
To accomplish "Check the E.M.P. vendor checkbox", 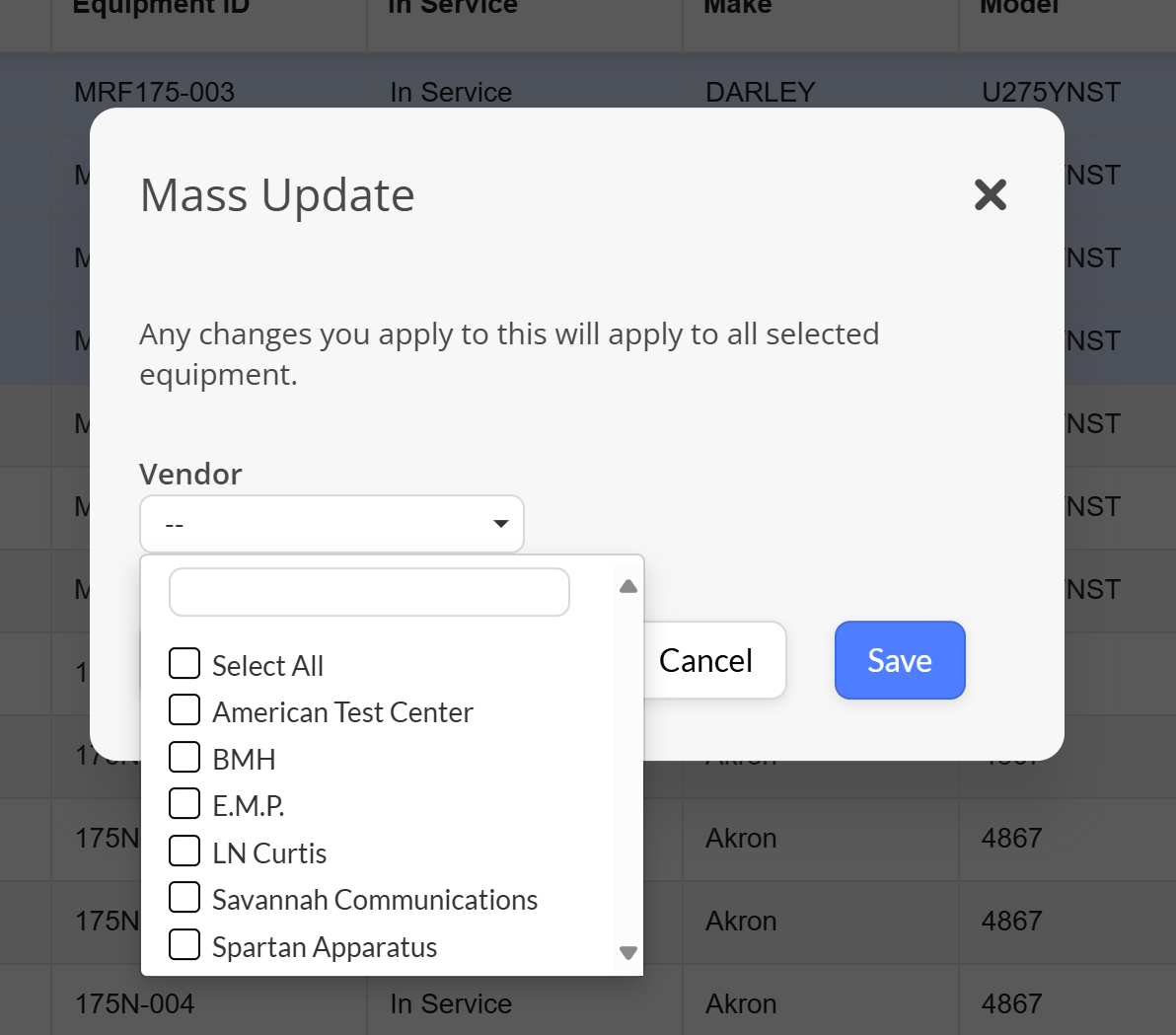I will pyautogui.click(x=184, y=803).
